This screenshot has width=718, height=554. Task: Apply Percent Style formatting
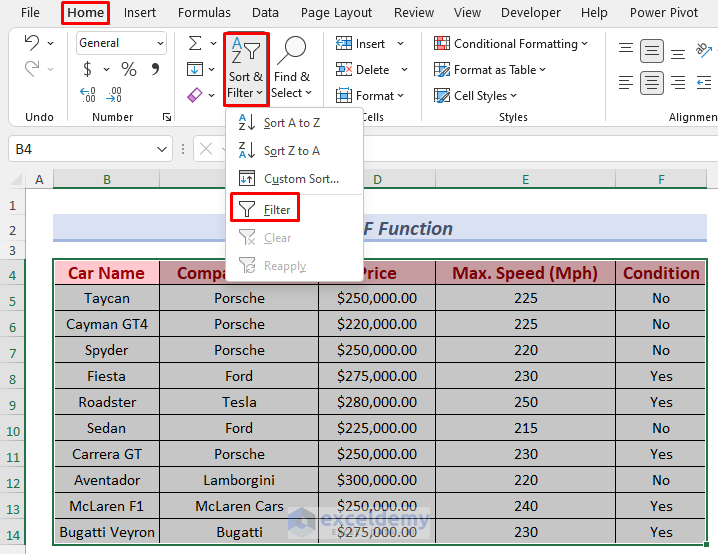(x=129, y=69)
